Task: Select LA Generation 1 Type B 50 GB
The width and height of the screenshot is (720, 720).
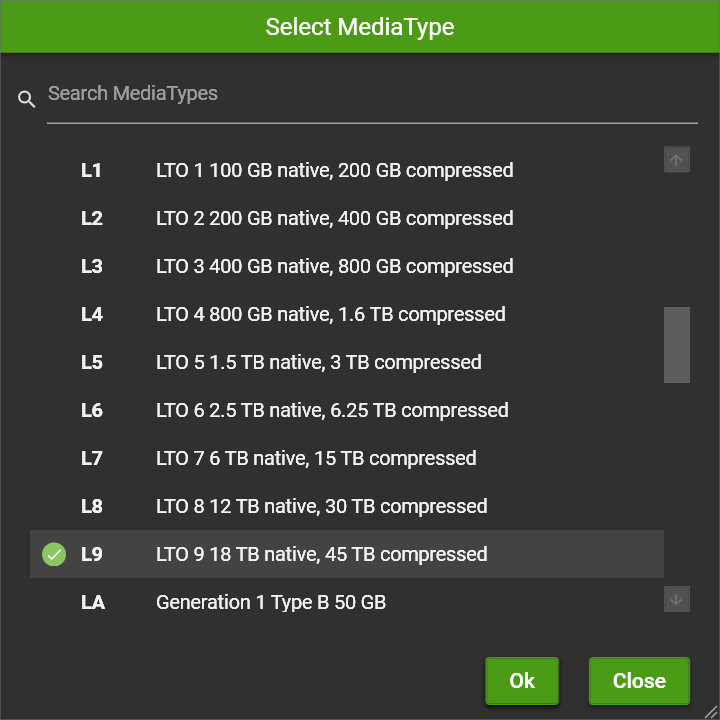Action: pos(347,602)
